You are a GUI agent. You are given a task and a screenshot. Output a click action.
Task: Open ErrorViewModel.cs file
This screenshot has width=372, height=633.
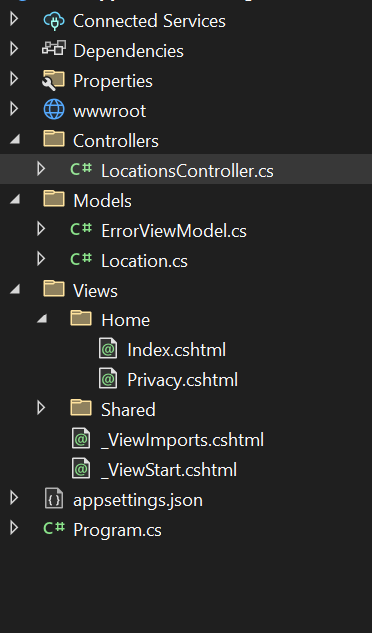pyautogui.click(x=174, y=231)
